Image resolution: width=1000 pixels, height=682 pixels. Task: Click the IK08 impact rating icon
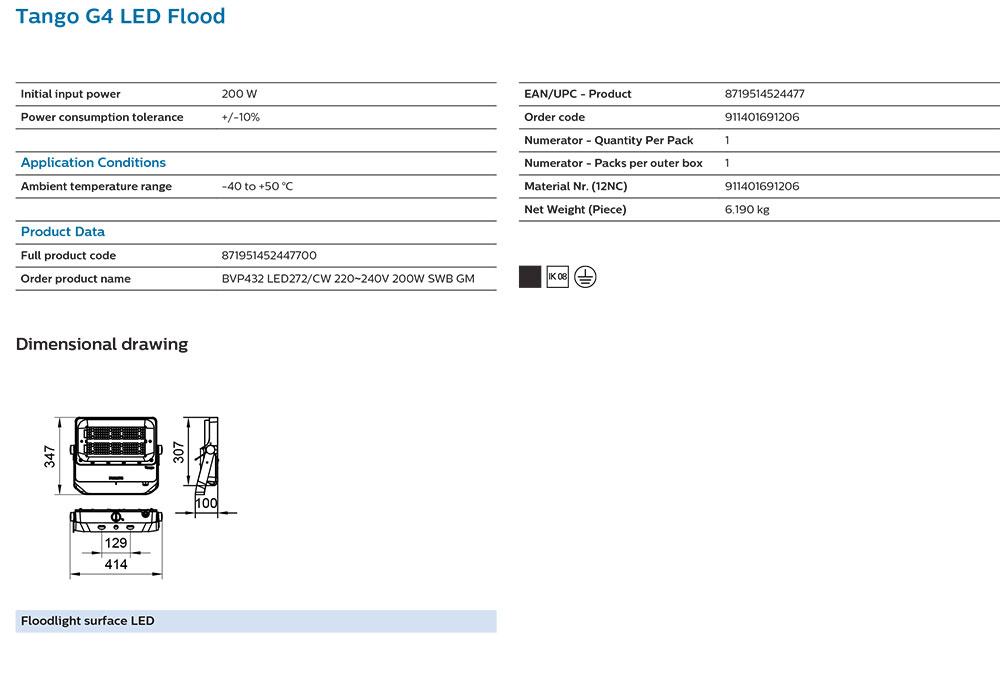[557, 276]
